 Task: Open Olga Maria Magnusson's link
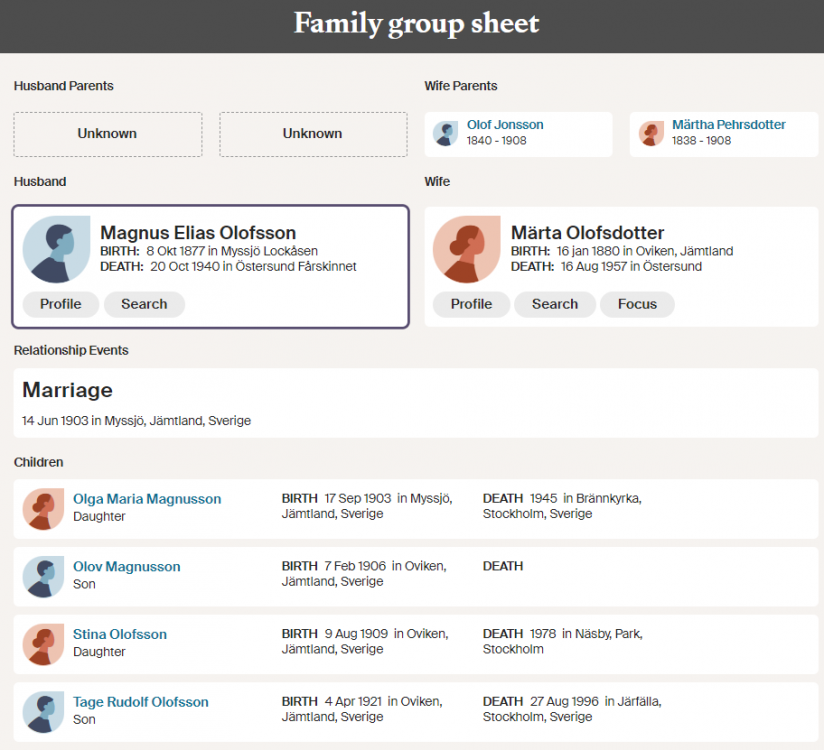(147, 499)
